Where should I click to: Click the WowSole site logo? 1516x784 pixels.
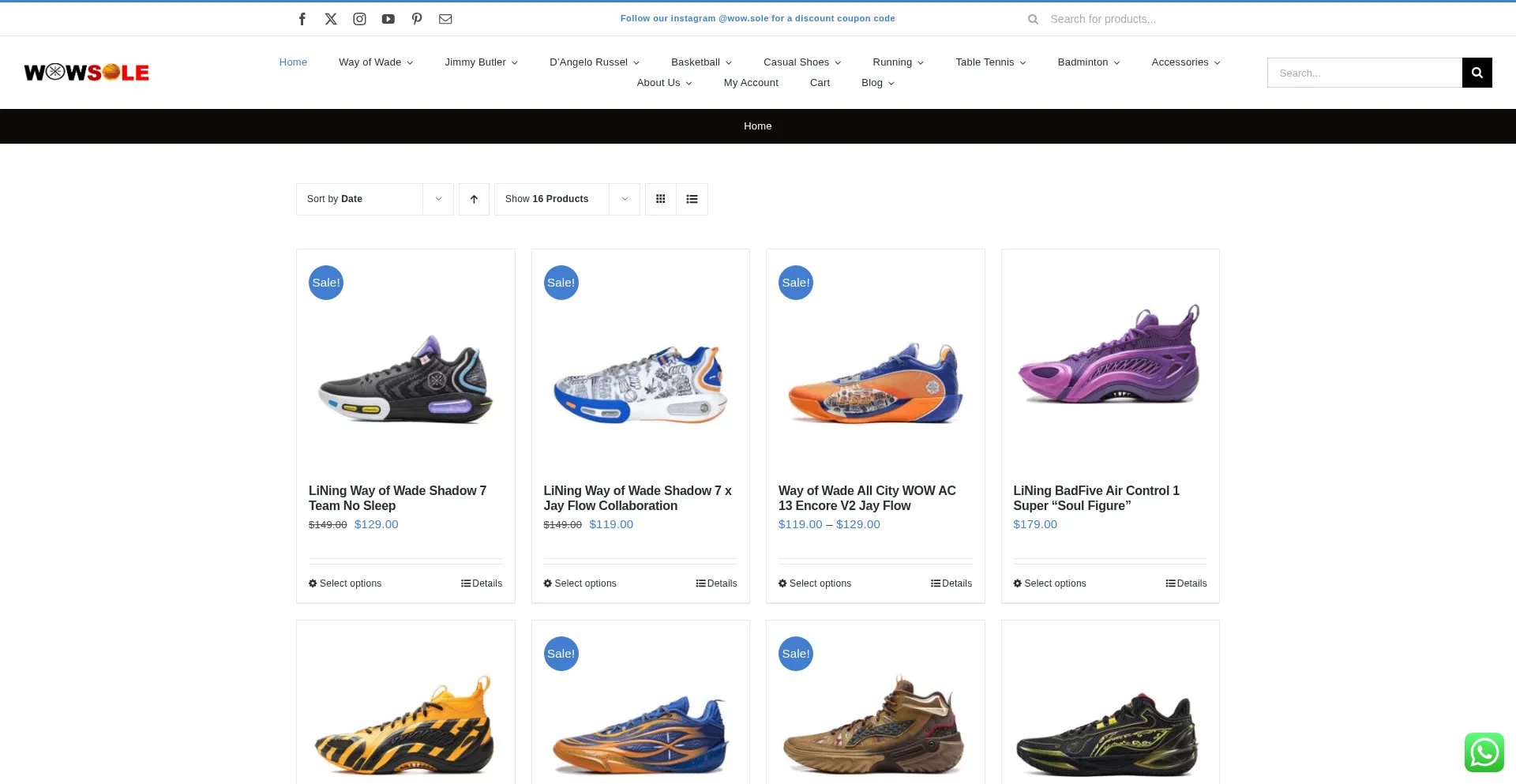[x=87, y=73]
